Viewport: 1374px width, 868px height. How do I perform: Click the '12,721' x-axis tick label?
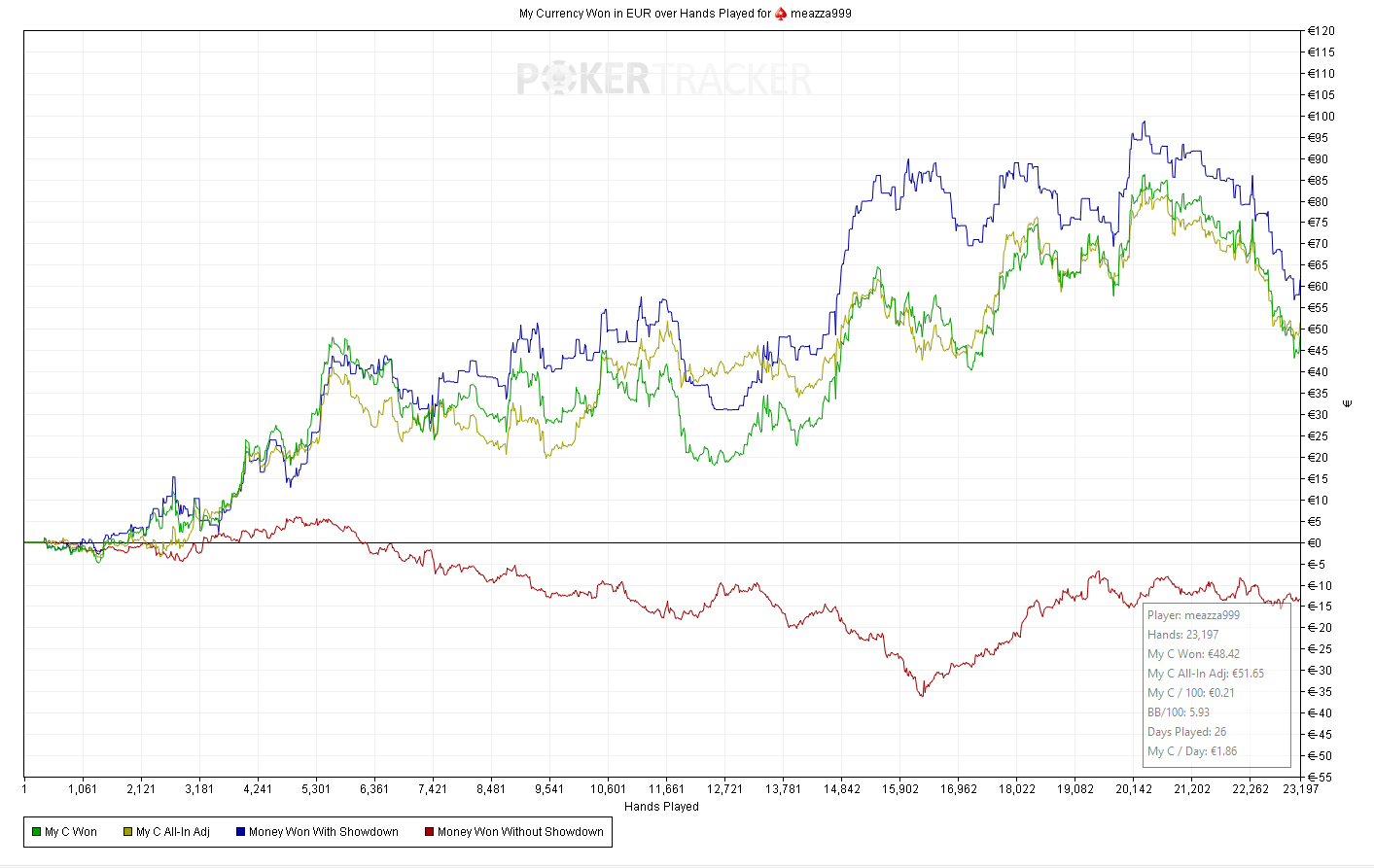click(x=724, y=789)
